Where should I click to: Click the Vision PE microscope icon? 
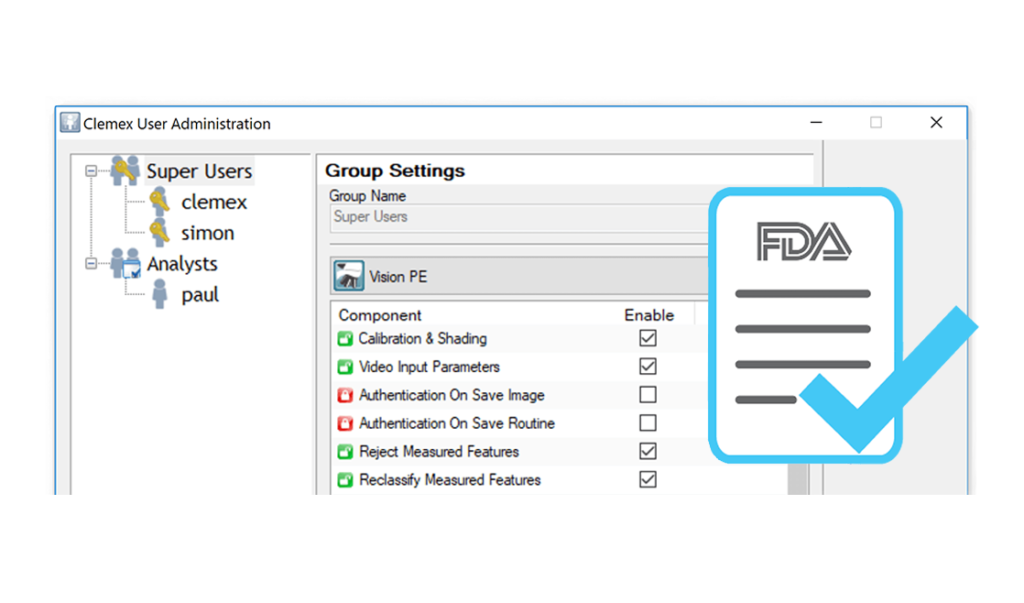click(x=349, y=276)
